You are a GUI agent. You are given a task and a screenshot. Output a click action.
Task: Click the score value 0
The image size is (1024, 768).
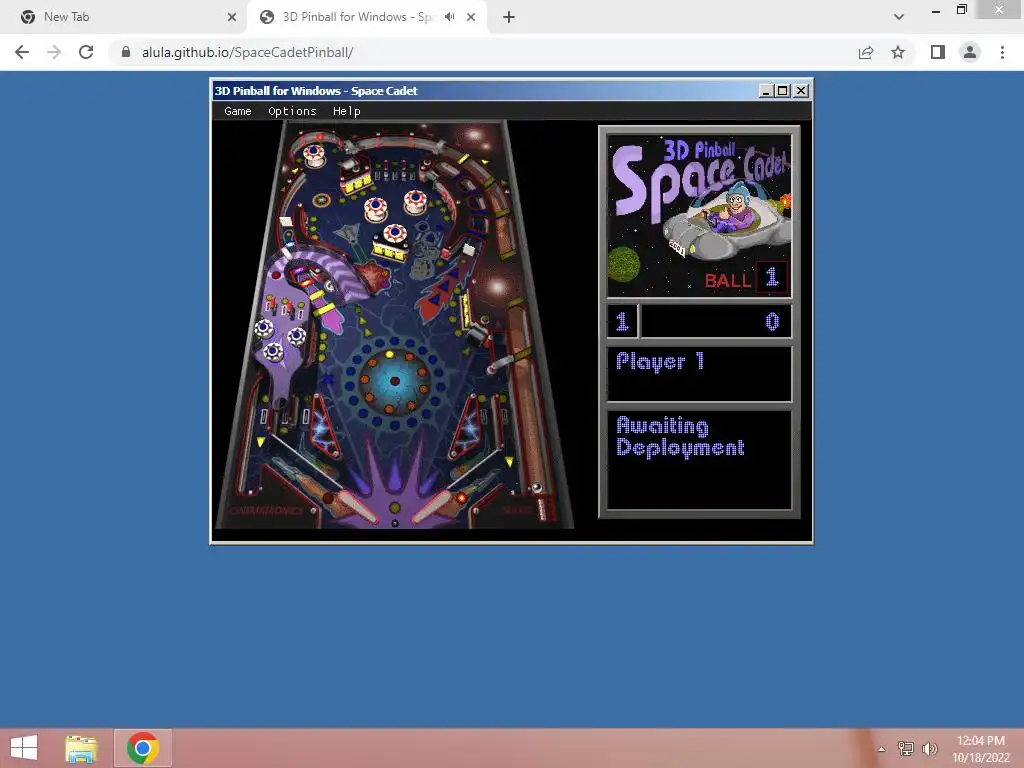(x=772, y=321)
